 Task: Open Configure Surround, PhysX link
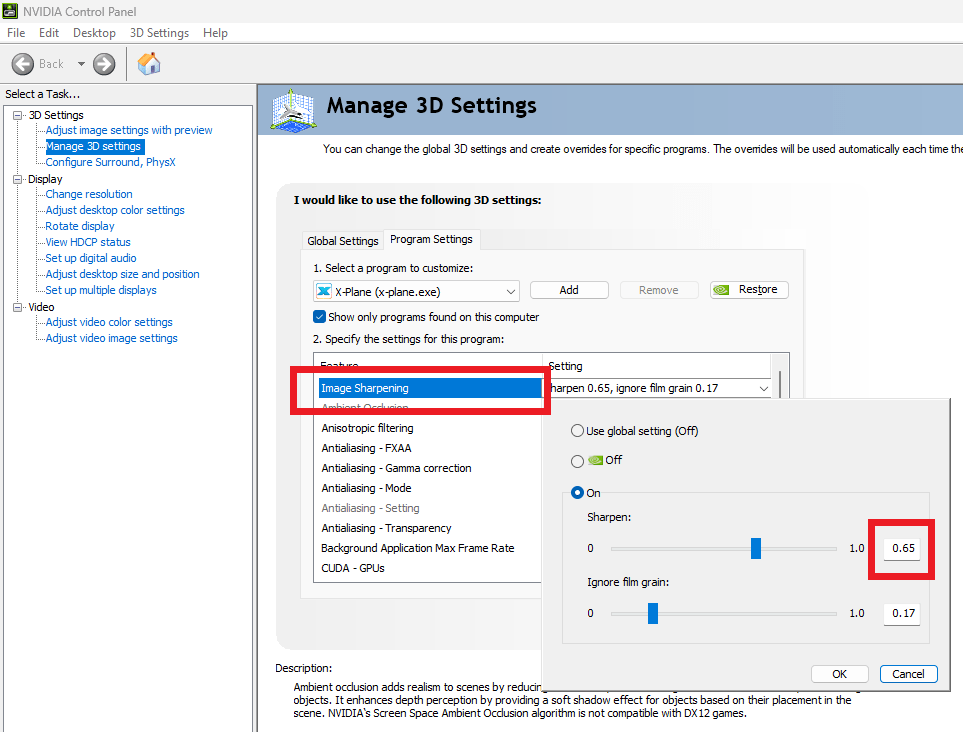tap(111, 162)
